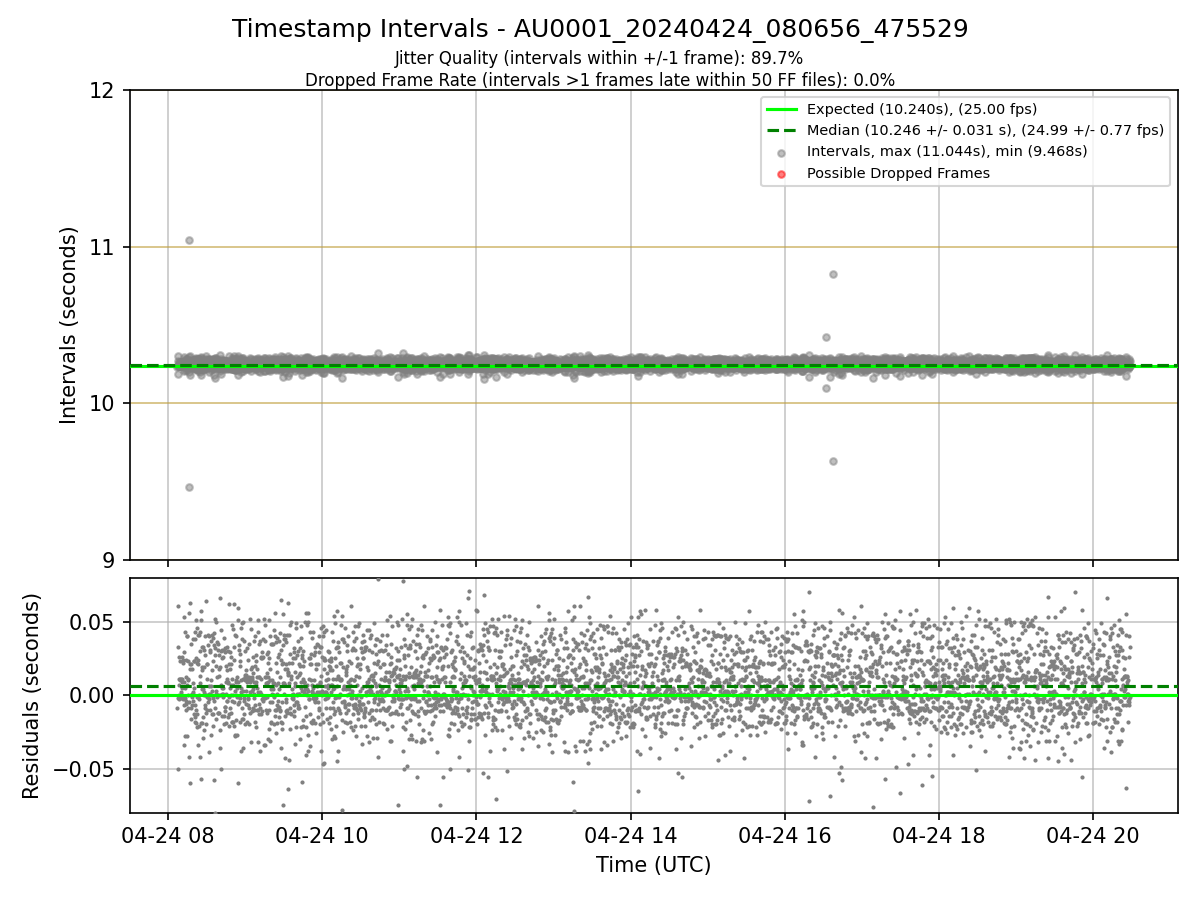The image size is (1200, 900).
Task: Click the 'Median (10.246 +/- 0.031 s)' legend entry
Action: 985,130
